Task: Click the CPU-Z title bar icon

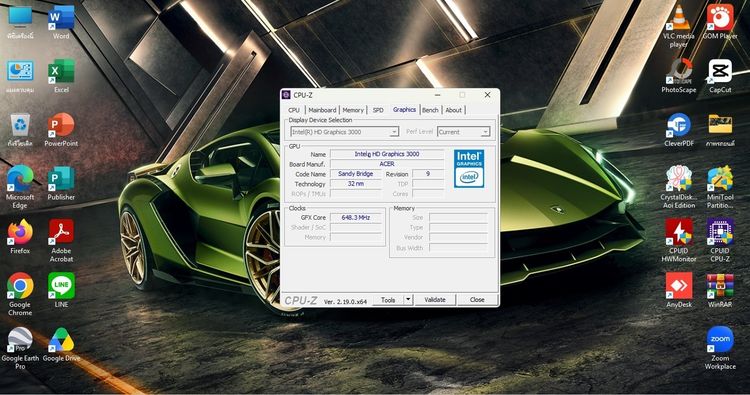Action: pyautogui.click(x=286, y=95)
